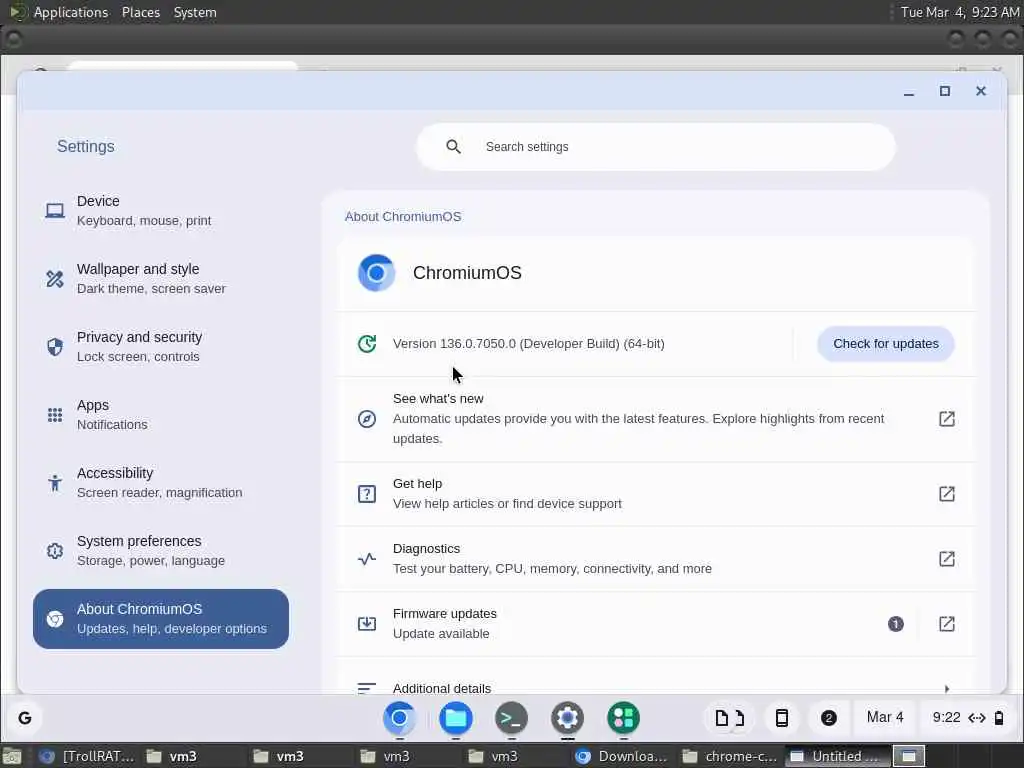Image resolution: width=1024 pixels, height=768 pixels.
Task: Open the G launcher button on shelf
Action: [x=25, y=718]
